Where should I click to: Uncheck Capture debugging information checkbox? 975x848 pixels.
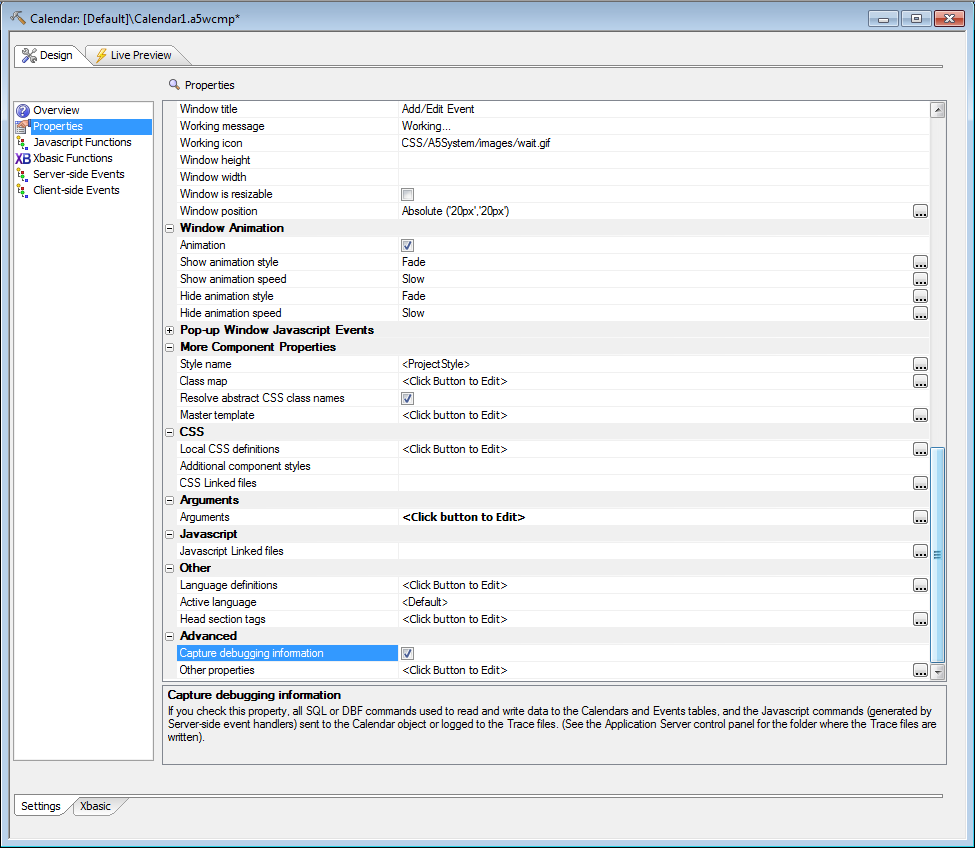click(x=407, y=653)
